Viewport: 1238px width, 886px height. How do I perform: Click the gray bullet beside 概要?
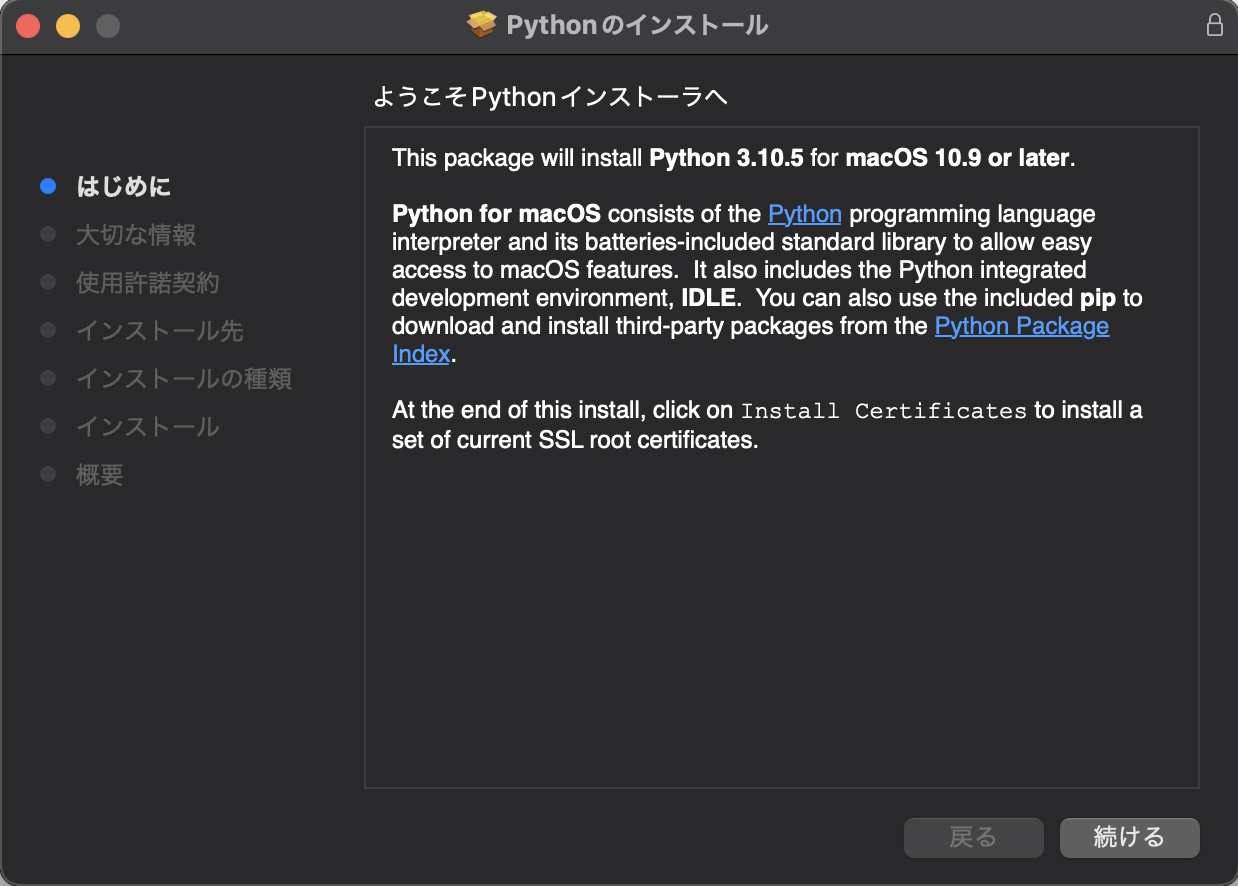click(x=48, y=474)
